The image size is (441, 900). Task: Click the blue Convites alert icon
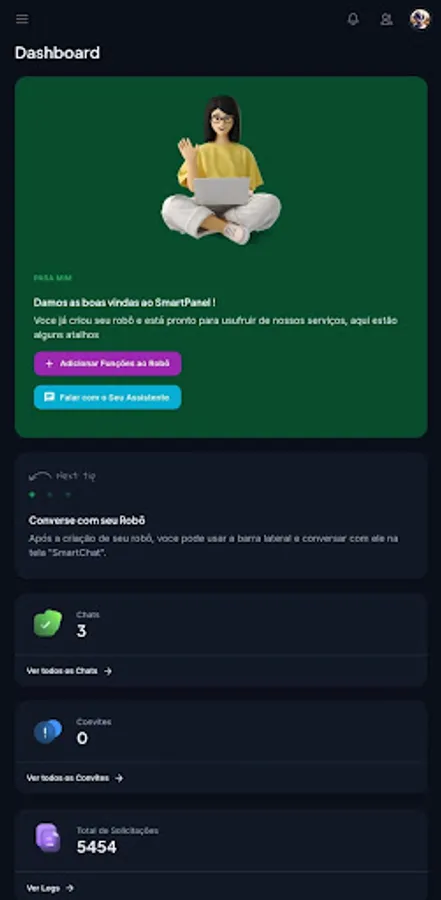tap(48, 731)
